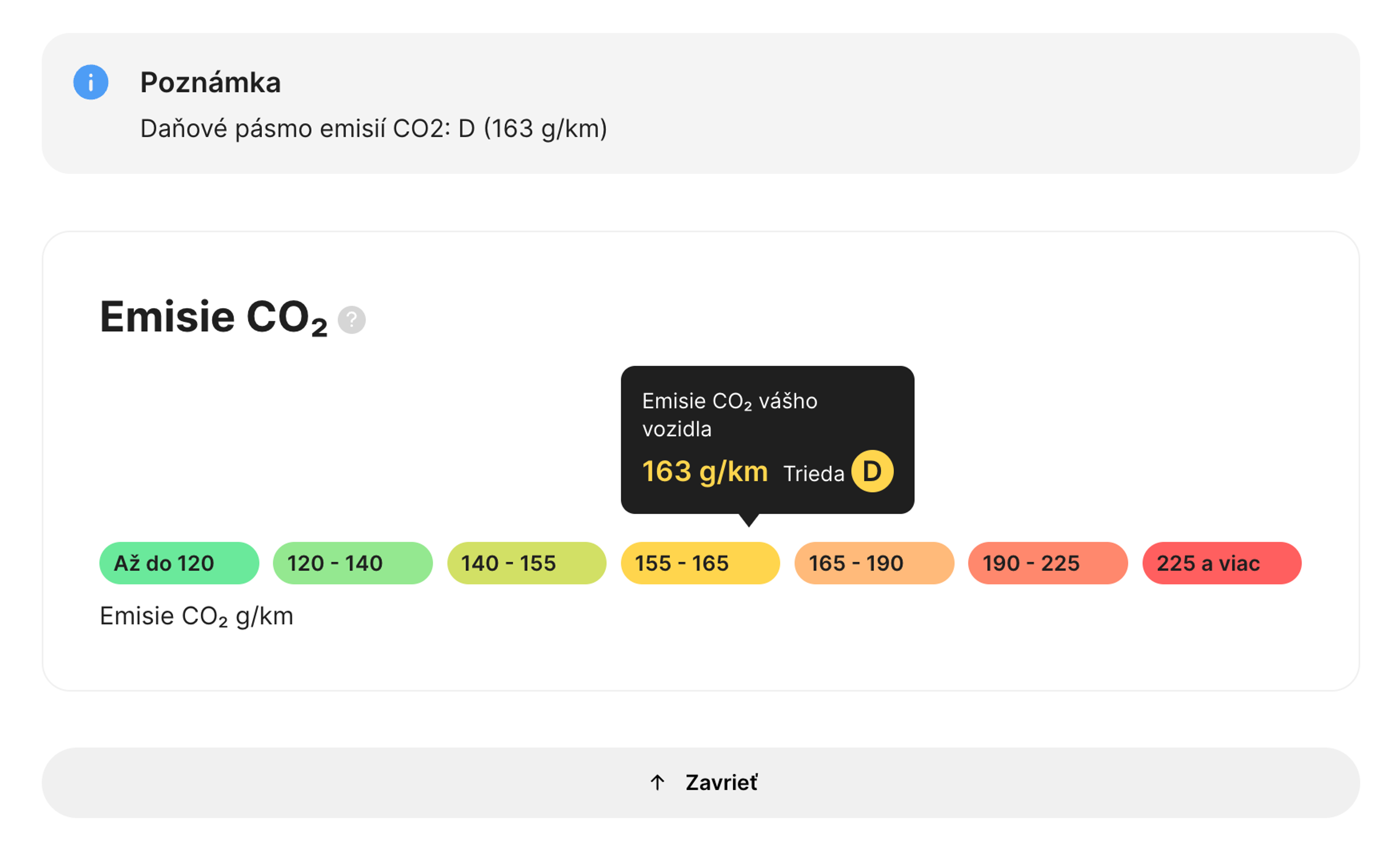Click the highlighted '155 - 165' band

pos(701,563)
